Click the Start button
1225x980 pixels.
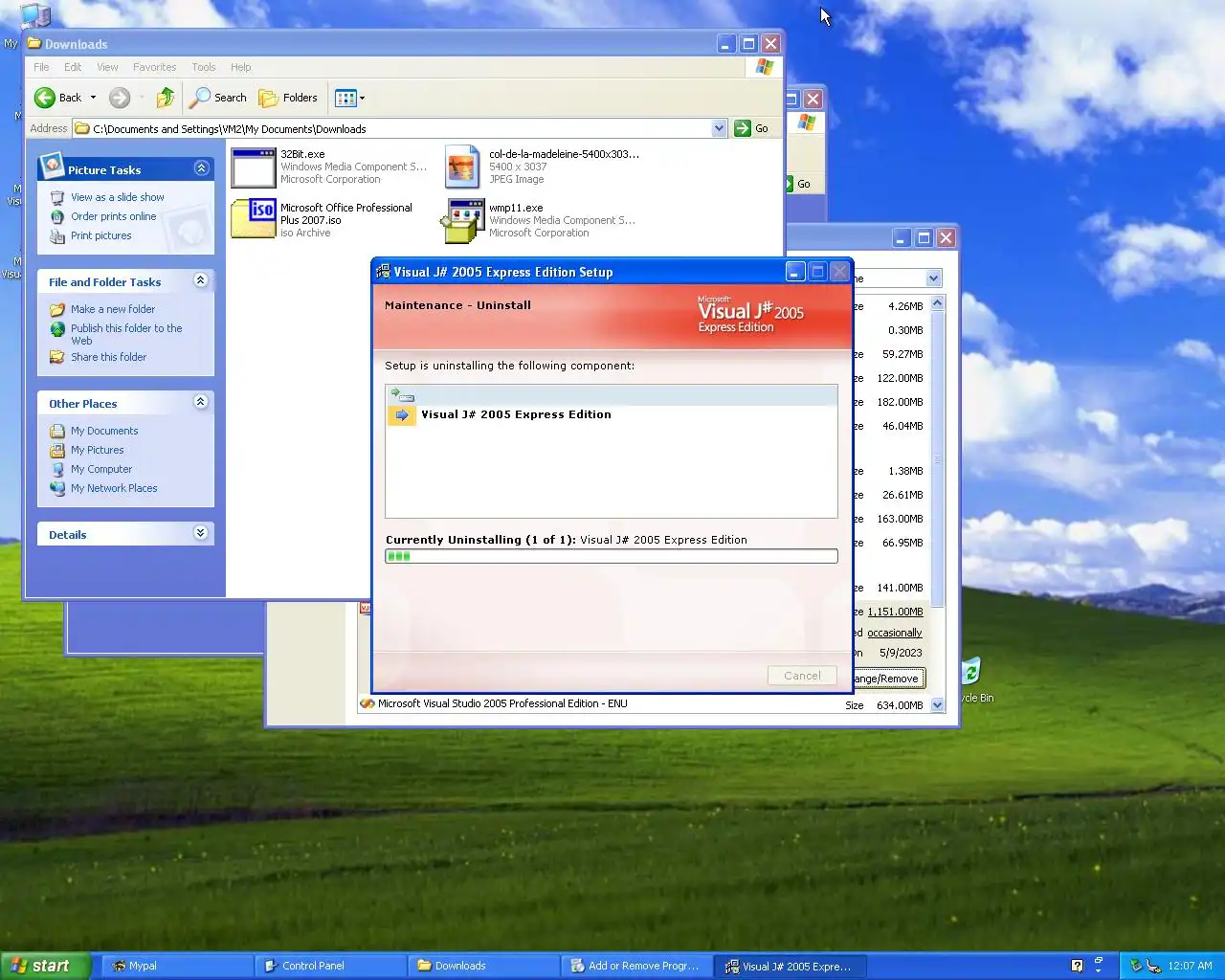coord(45,966)
